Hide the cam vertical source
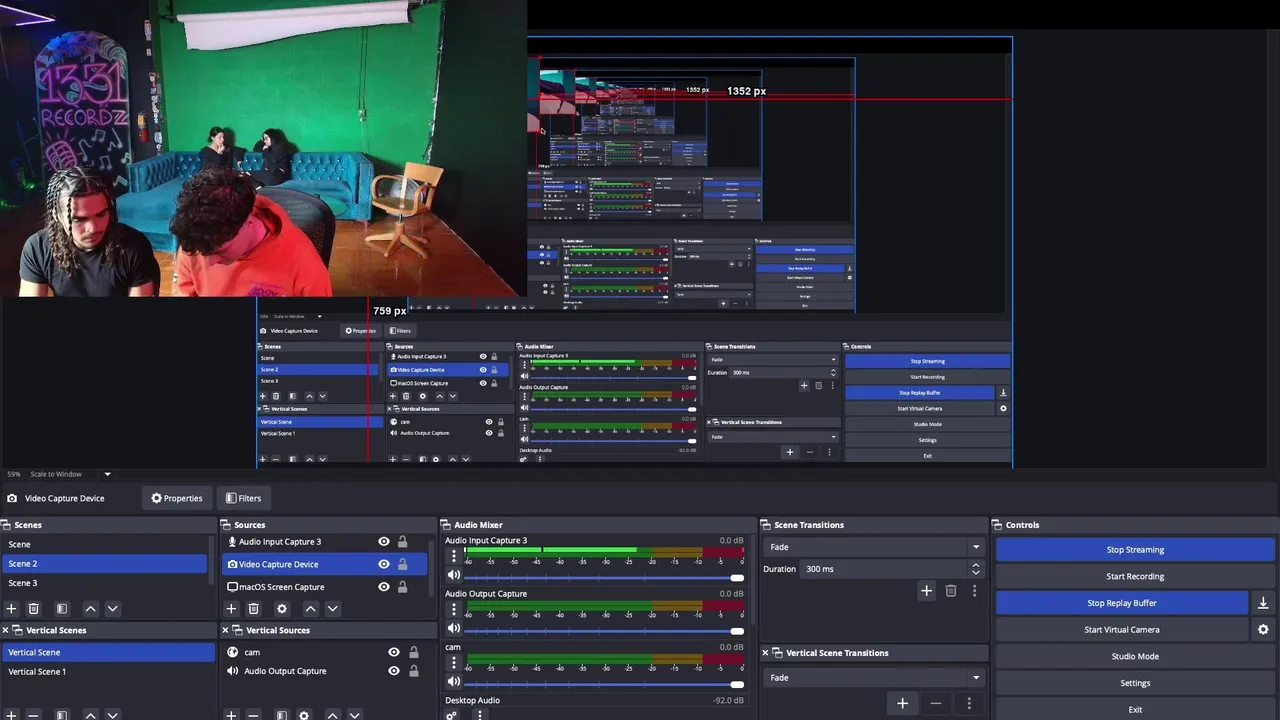This screenshot has height=720, width=1280. tap(394, 652)
